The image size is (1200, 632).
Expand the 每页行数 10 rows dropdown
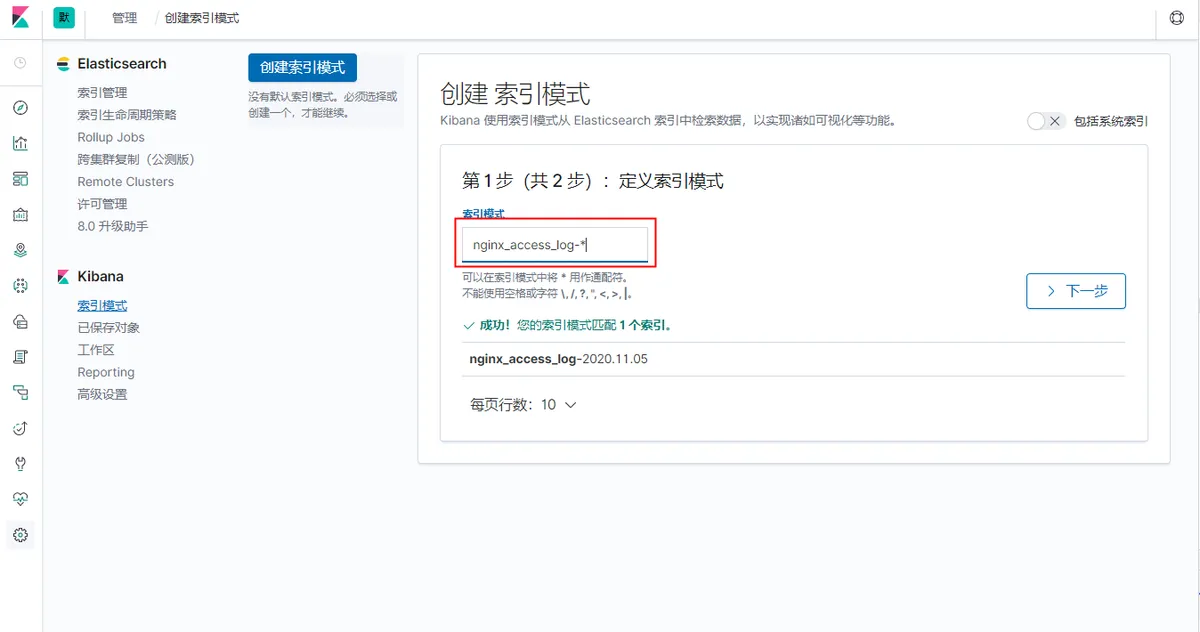(x=524, y=405)
